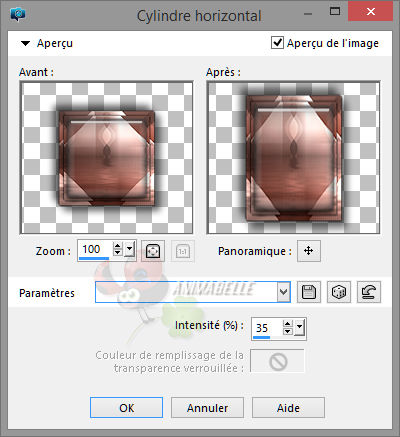This screenshot has width=400, height=437.
Task: Open the Paramètres presets dropdown
Action: (283, 292)
